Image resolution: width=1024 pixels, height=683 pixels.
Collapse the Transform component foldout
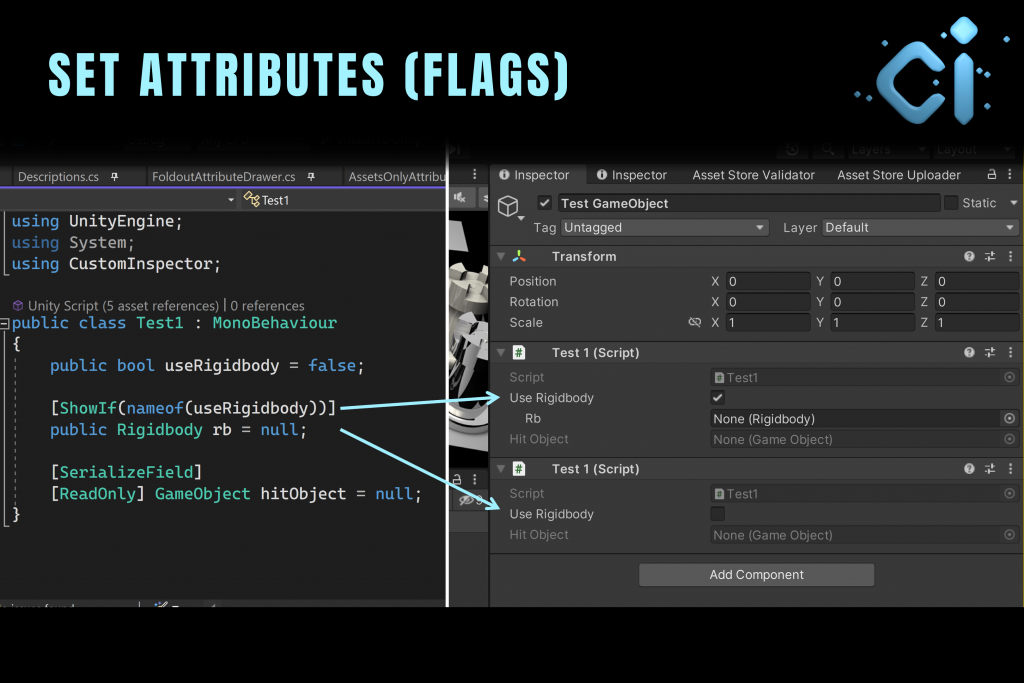pos(501,257)
